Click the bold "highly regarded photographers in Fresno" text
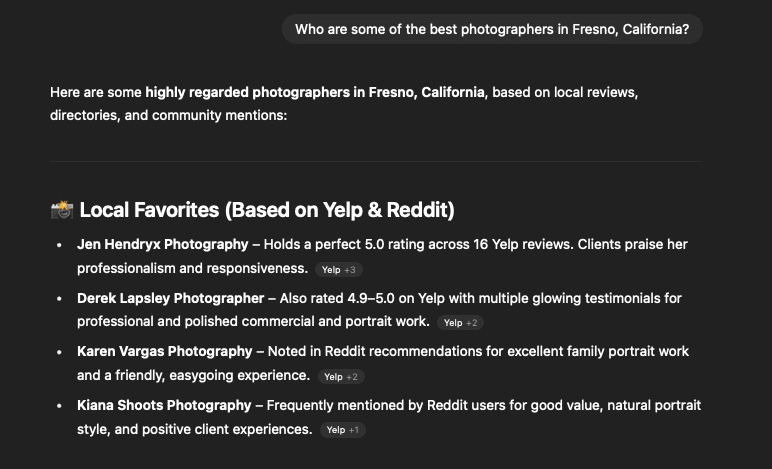The width and height of the screenshot is (772, 469). pos(315,92)
